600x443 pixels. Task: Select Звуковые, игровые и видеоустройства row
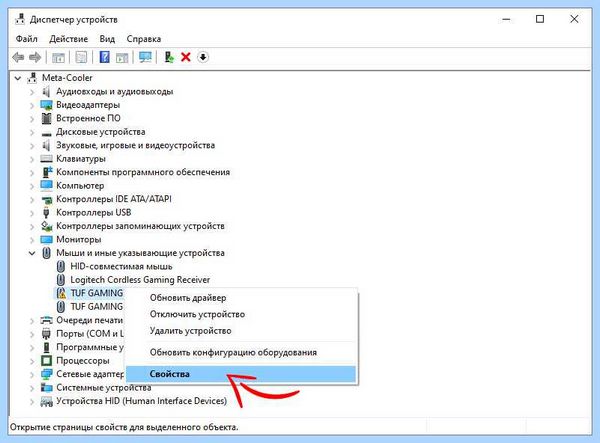tap(135, 145)
